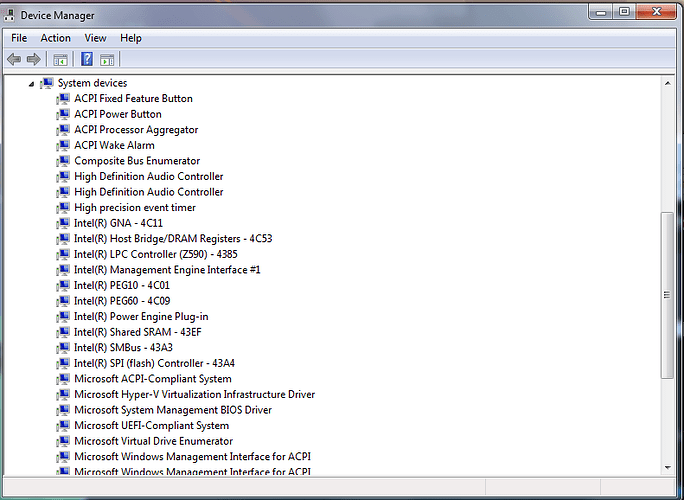Click the scrollbar down arrow
Viewport: 684px width, 500px height.
(667, 468)
